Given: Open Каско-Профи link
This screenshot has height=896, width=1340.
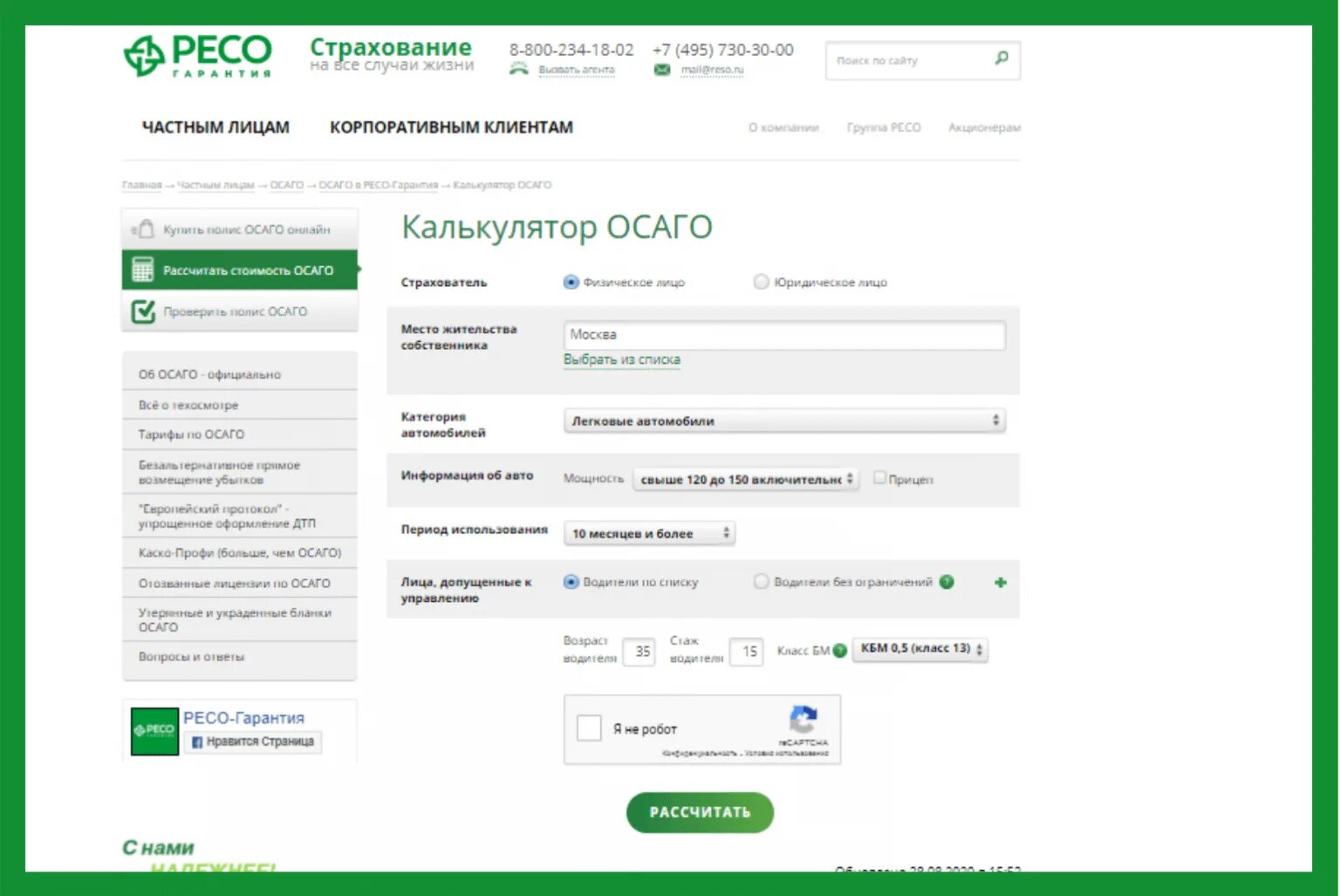Looking at the screenshot, I should (240, 552).
